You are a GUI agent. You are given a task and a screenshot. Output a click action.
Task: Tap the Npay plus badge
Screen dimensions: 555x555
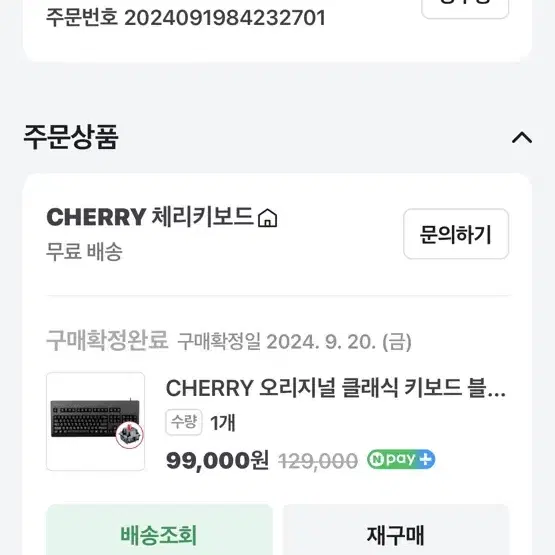tap(401, 459)
